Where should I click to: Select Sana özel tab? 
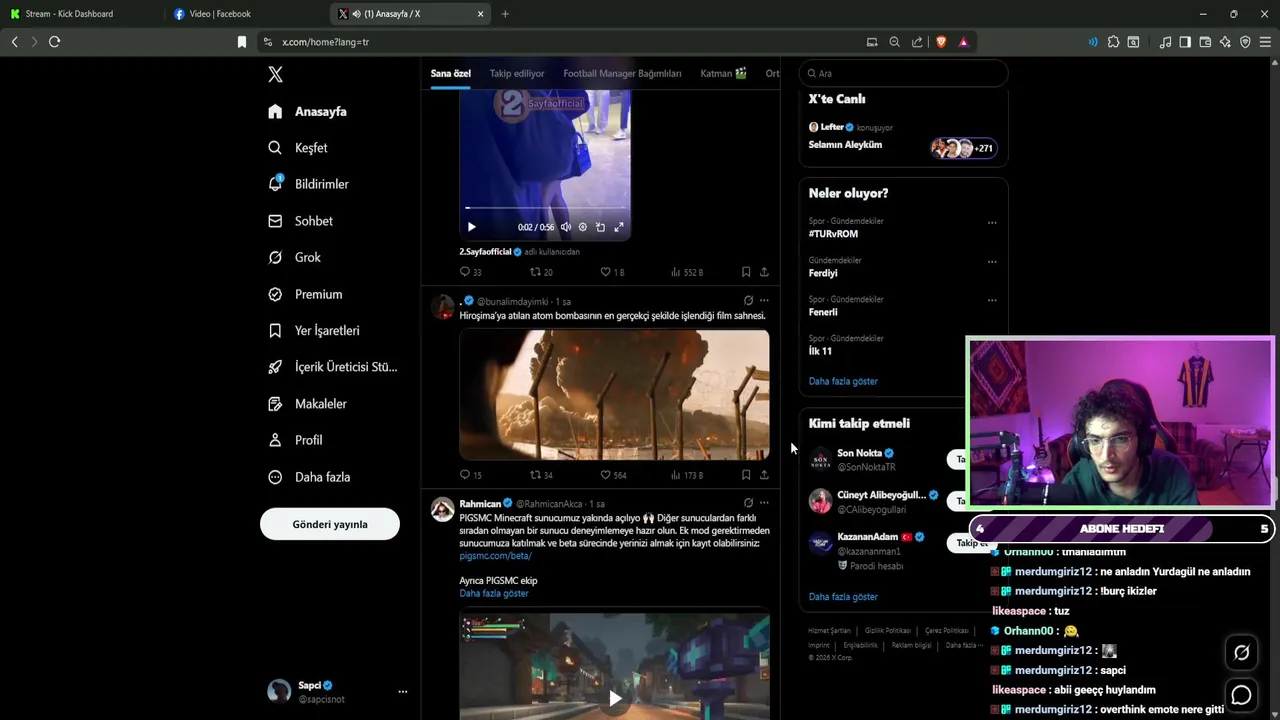click(450, 73)
